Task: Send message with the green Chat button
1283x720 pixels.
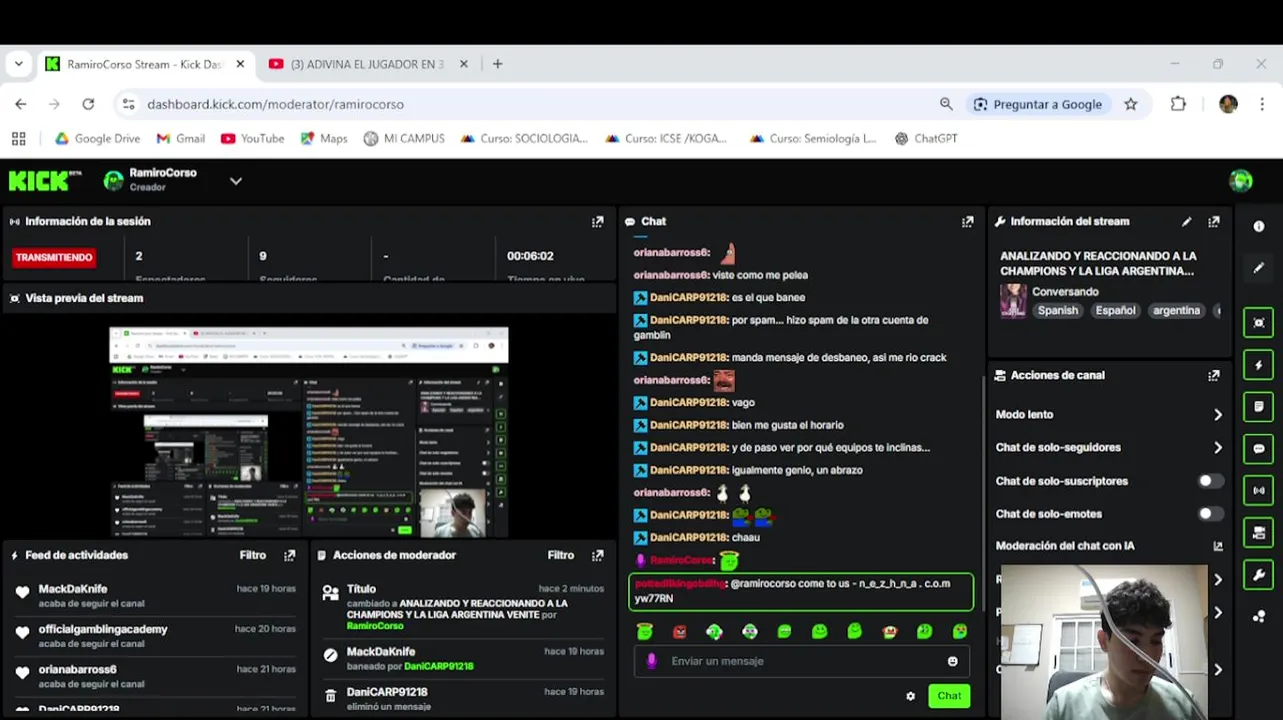Action: pos(949,696)
